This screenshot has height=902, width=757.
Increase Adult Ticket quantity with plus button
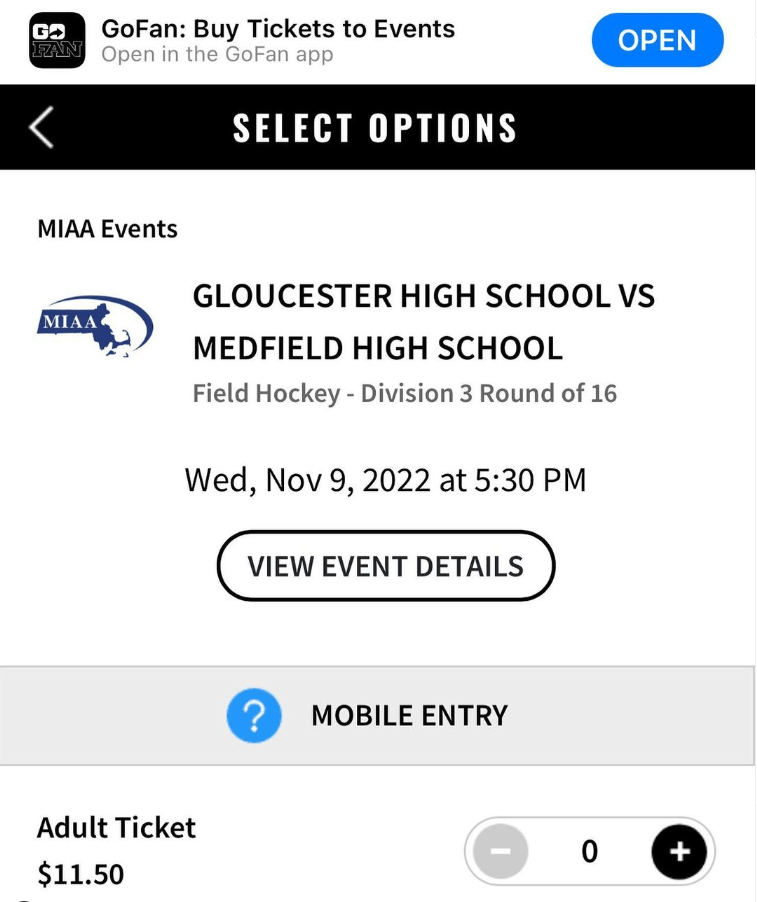pyautogui.click(x=679, y=852)
